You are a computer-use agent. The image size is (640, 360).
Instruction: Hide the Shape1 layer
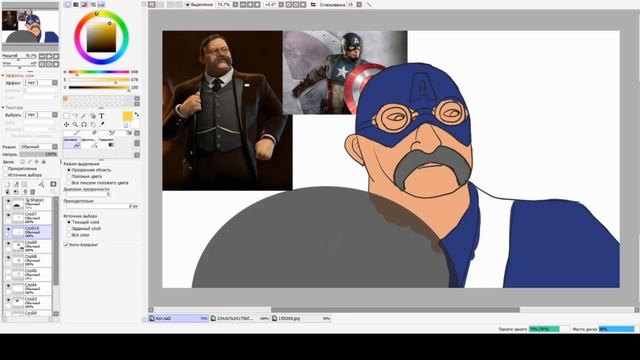click(8, 201)
